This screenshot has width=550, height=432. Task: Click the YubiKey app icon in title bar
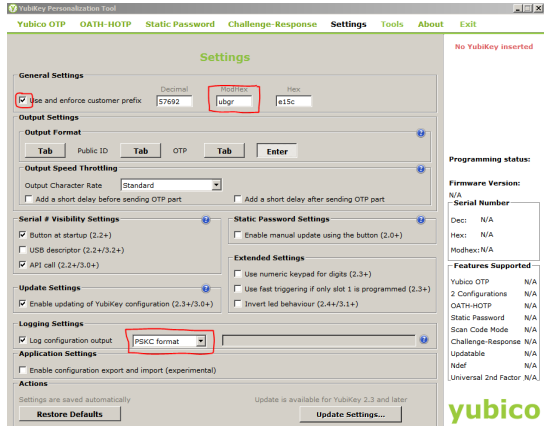pos(13,8)
